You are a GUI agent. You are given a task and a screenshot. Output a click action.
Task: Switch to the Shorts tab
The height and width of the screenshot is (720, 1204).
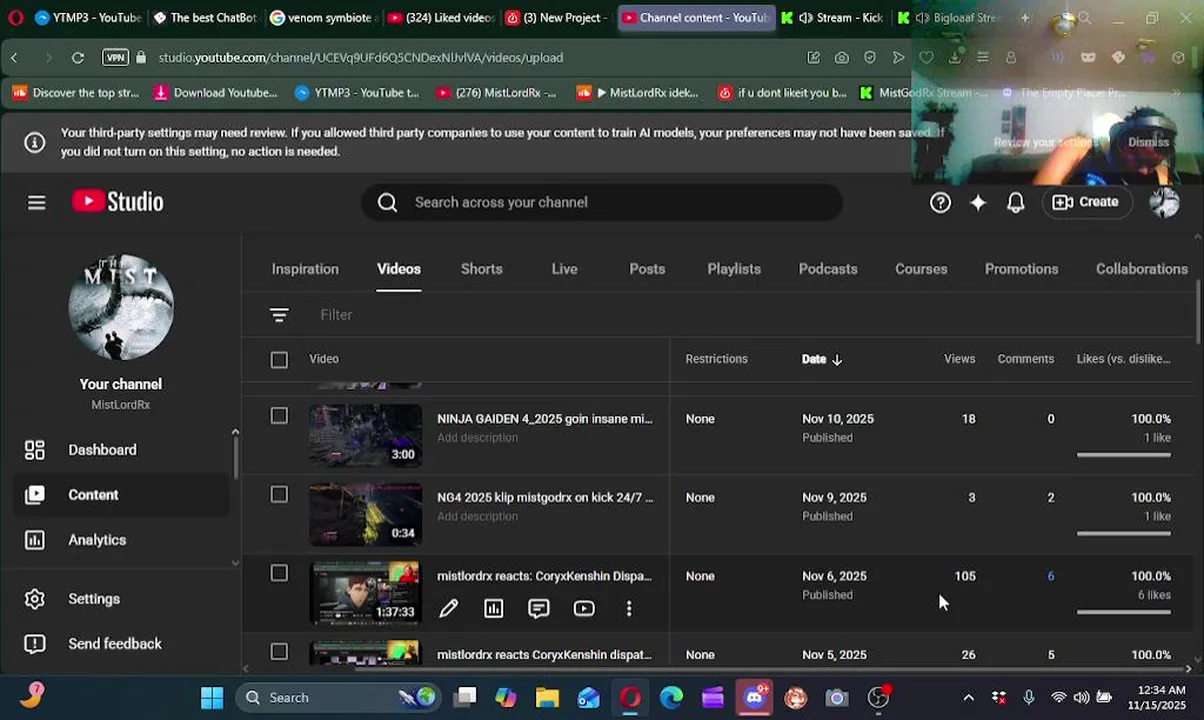481,269
